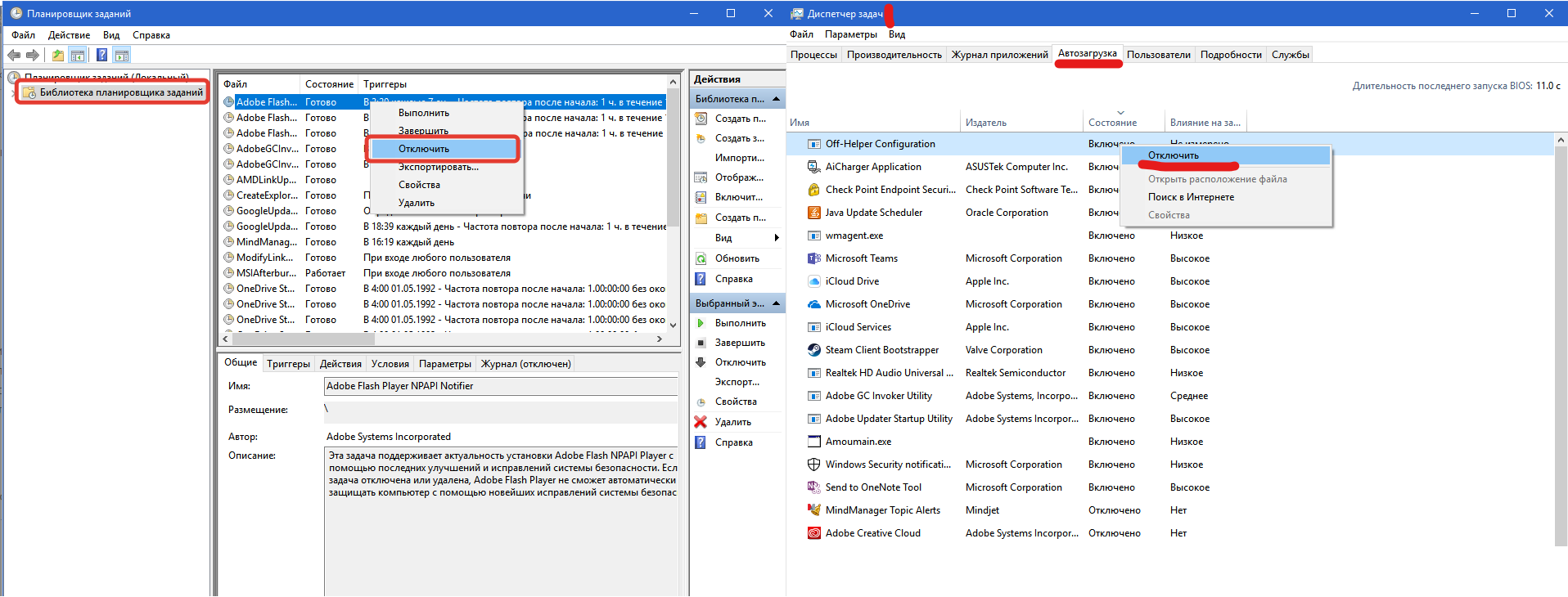Image resolution: width=1568 pixels, height=597 pixels.
Task: Click the Windows Security shield icon
Action: coord(813,465)
